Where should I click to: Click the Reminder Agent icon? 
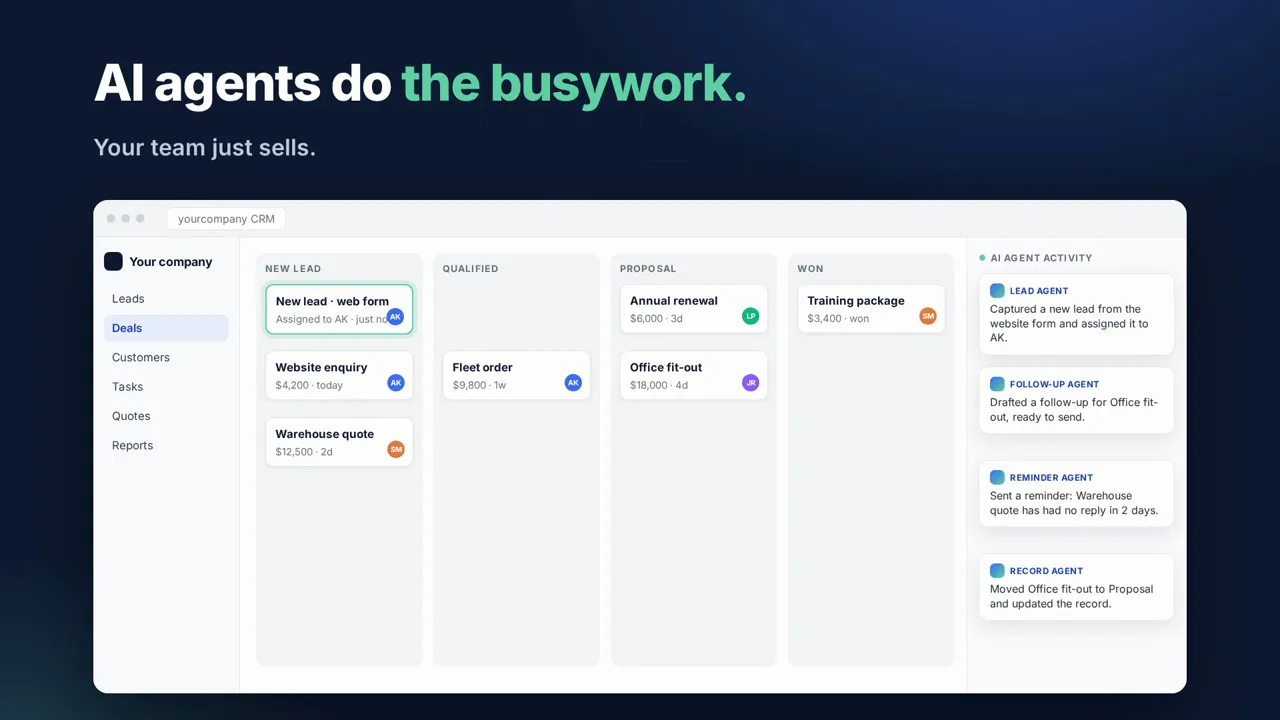pyautogui.click(x=997, y=477)
